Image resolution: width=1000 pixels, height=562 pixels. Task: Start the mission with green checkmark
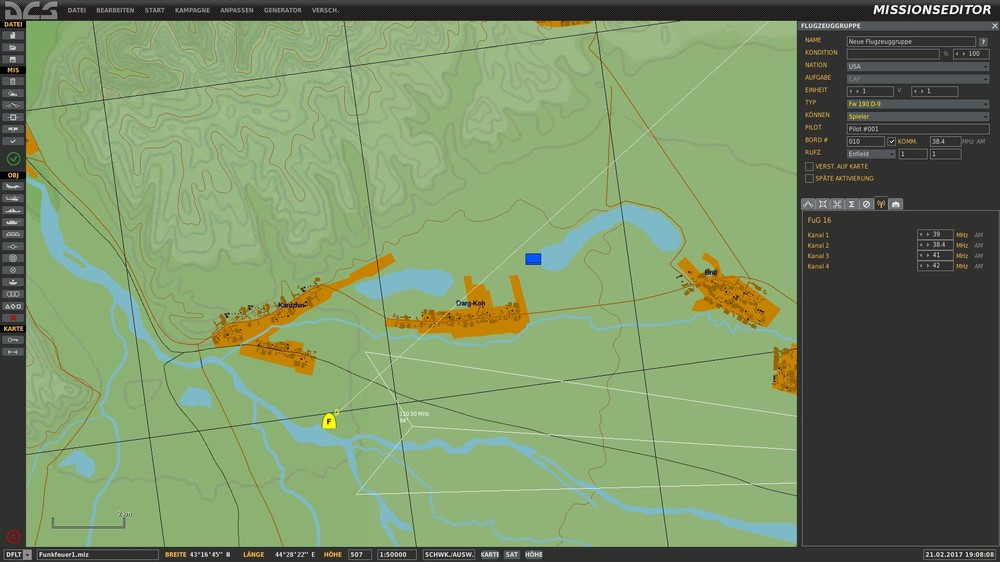click(13, 159)
